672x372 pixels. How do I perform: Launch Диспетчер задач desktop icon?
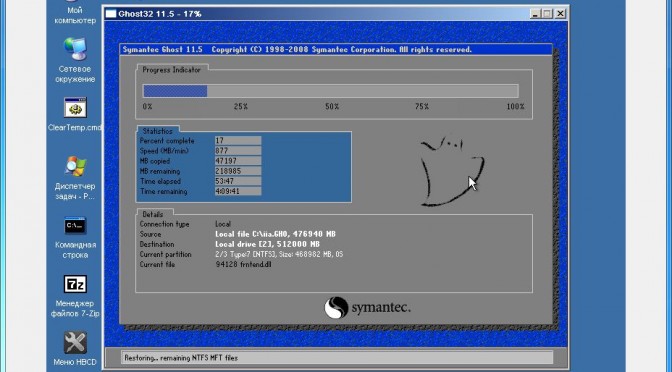(x=75, y=177)
